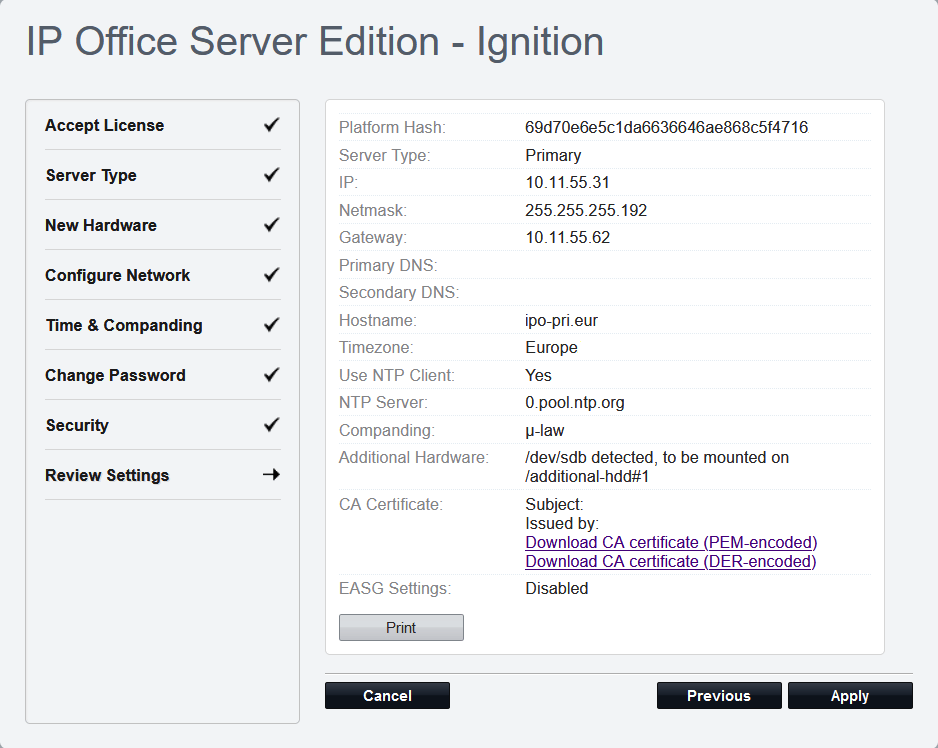This screenshot has width=938, height=748.
Task: Click the checkmark beside Configure Network
Action: click(x=272, y=275)
